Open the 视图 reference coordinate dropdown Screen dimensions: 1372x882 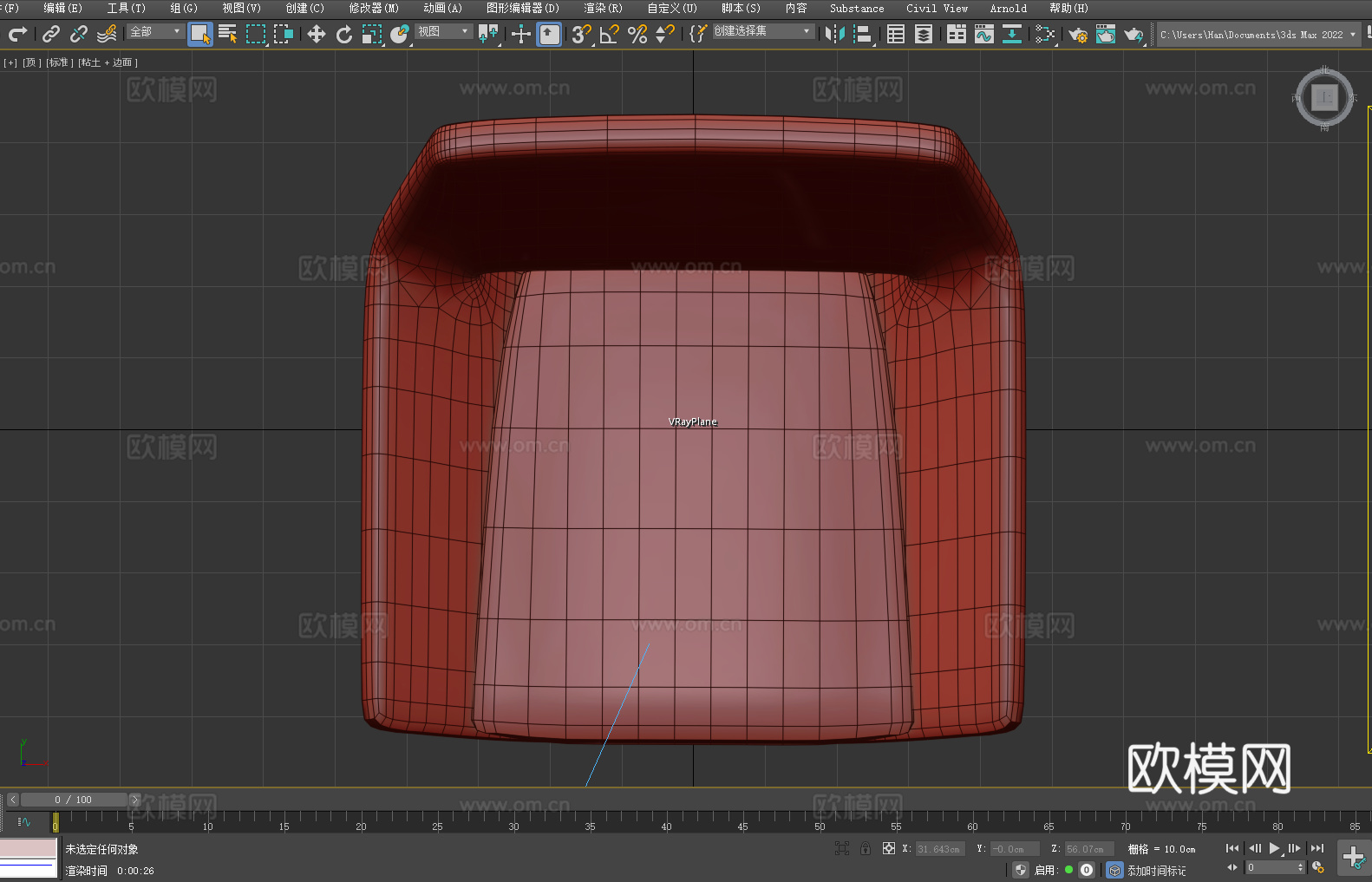[x=443, y=31]
